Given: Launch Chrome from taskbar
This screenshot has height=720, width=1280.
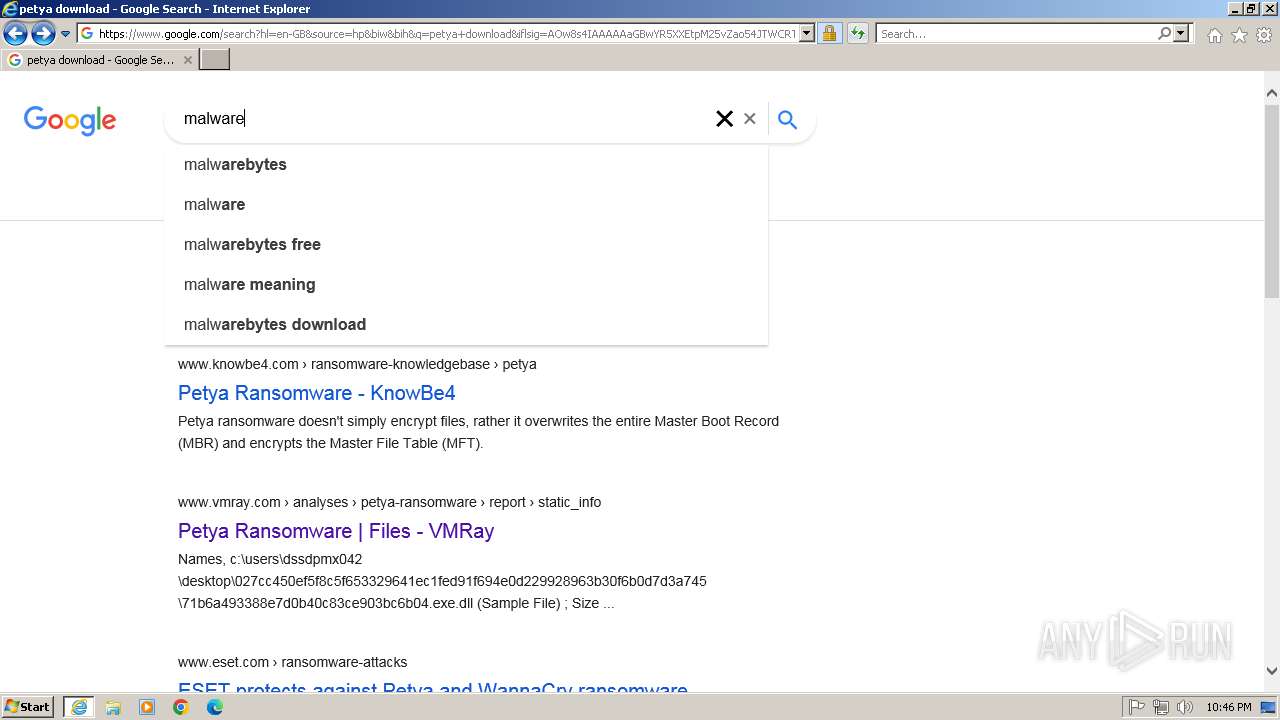Looking at the screenshot, I should (x=181, y=707).
